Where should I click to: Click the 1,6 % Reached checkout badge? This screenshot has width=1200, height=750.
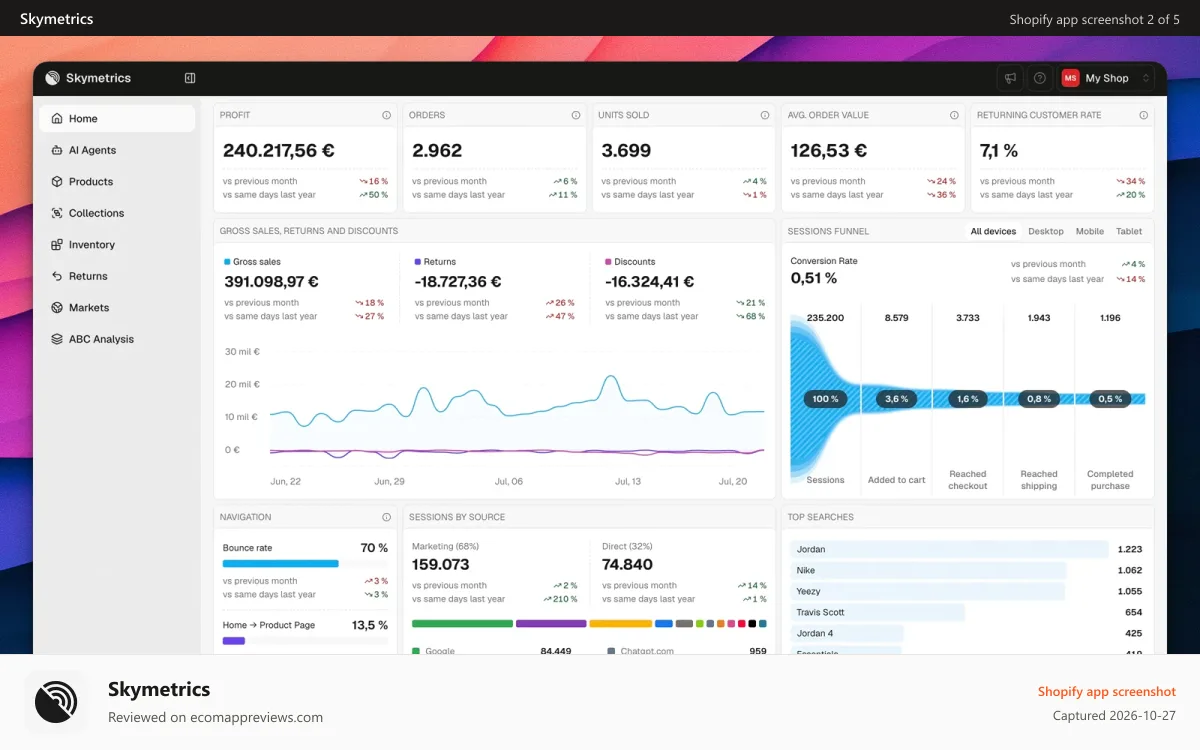point(968,398)
